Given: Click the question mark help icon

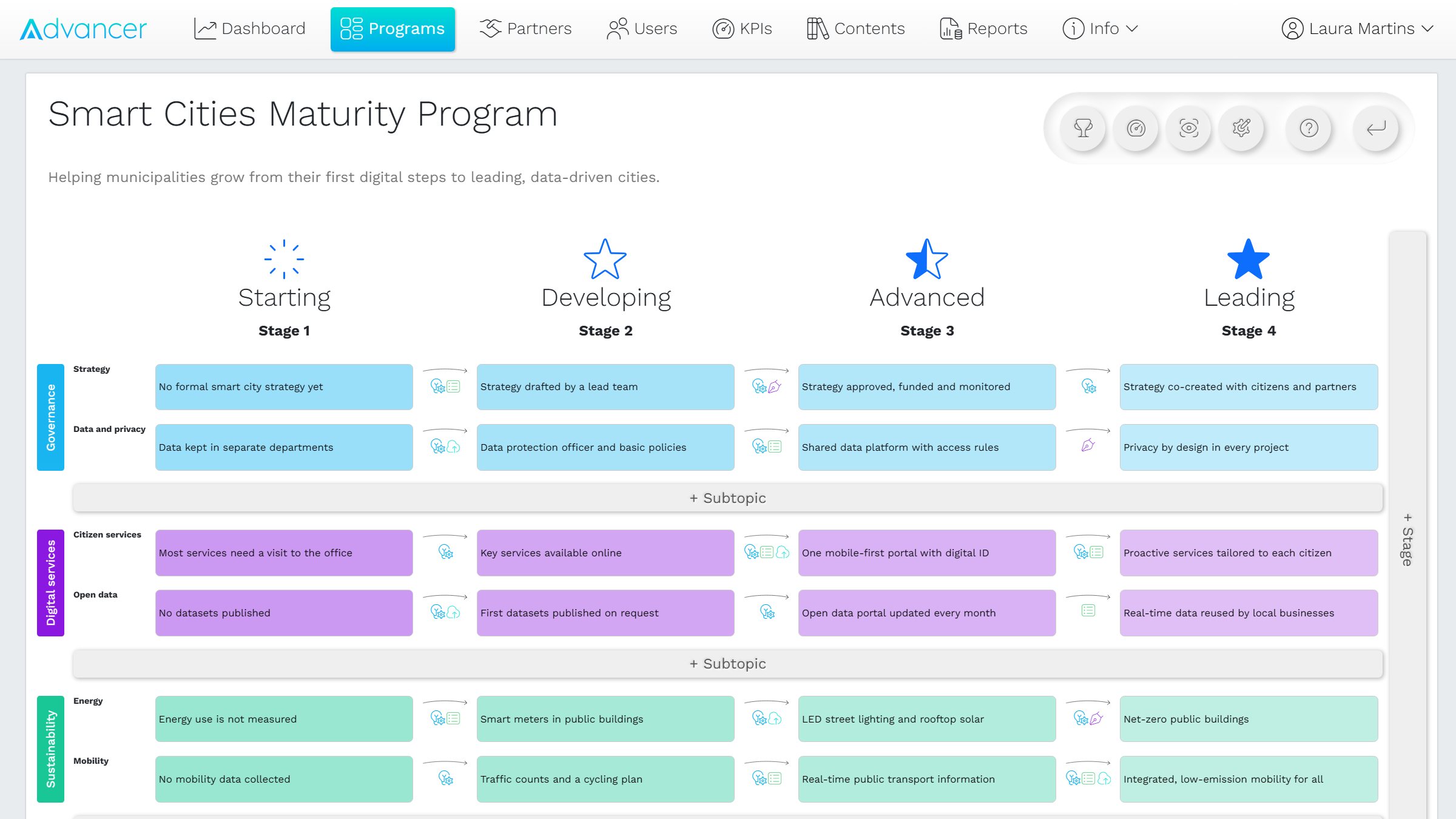Looking at the screenshot, I should click(x=1309, y=128).
